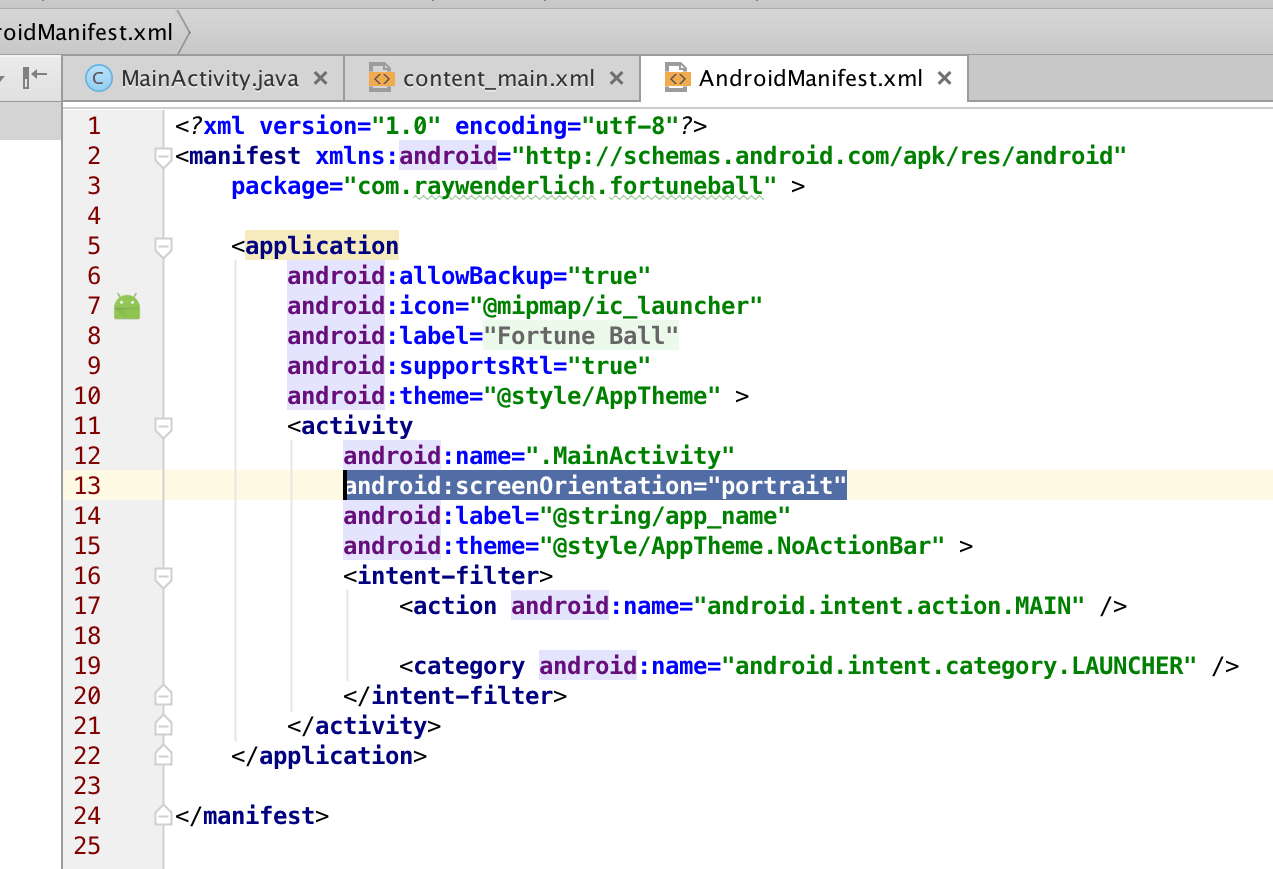Click the AndroidManifest.xml breadcrumb in the navigation bar
This screenshot has width=1273, height=869.
pyautogui.click(x=87, y=32)
